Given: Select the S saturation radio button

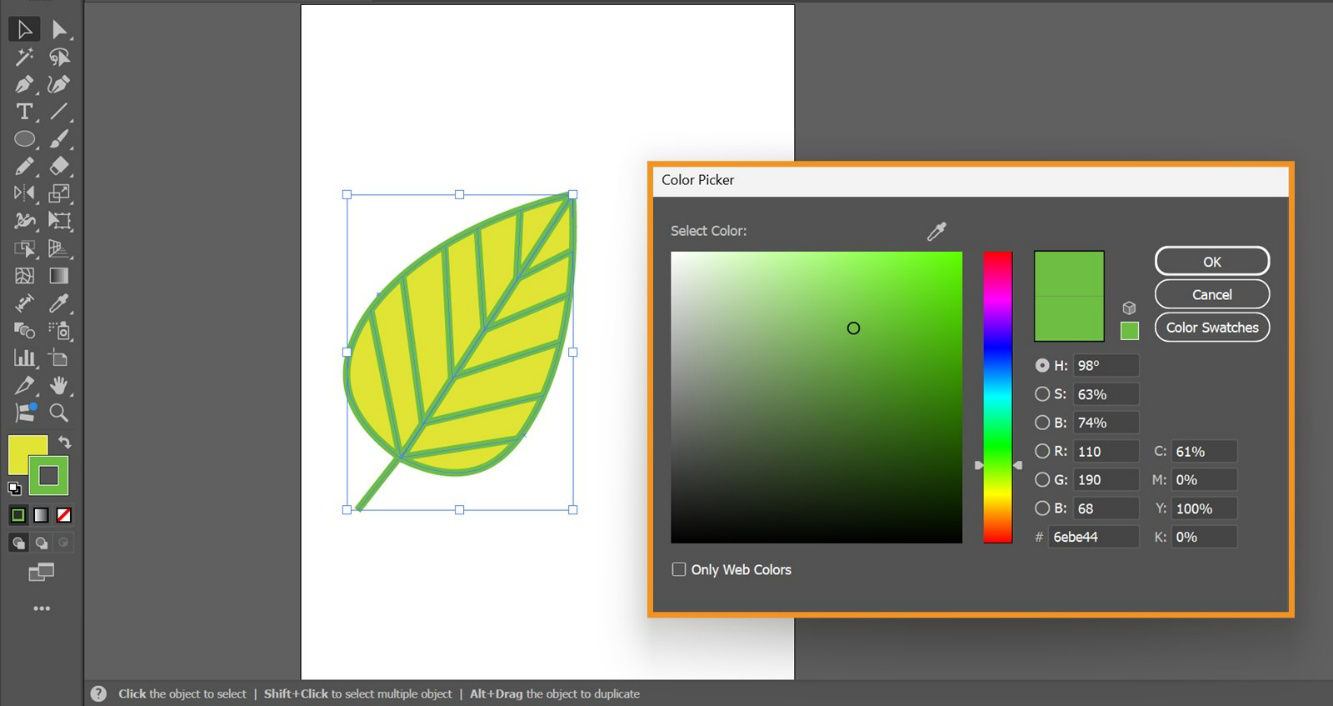Looking at the screenshot, I should [1043, 393].
